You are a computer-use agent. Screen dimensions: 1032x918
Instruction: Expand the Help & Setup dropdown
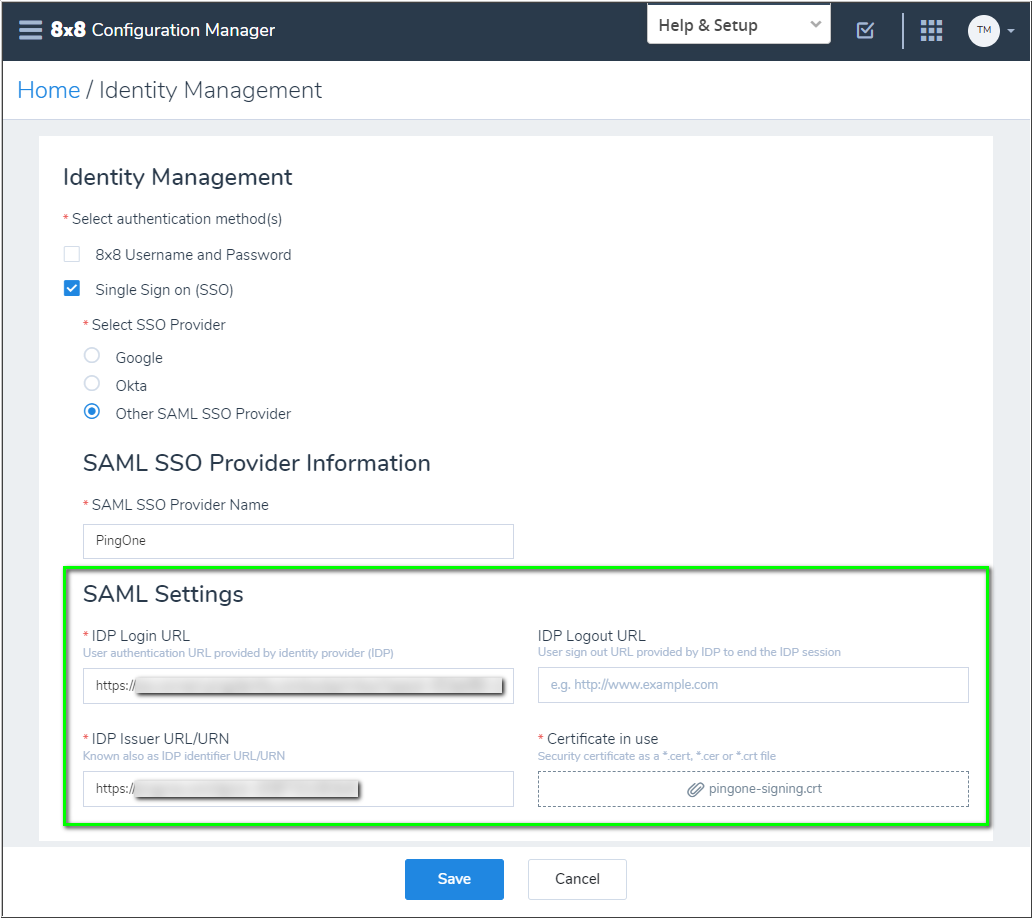coord(738,25)
